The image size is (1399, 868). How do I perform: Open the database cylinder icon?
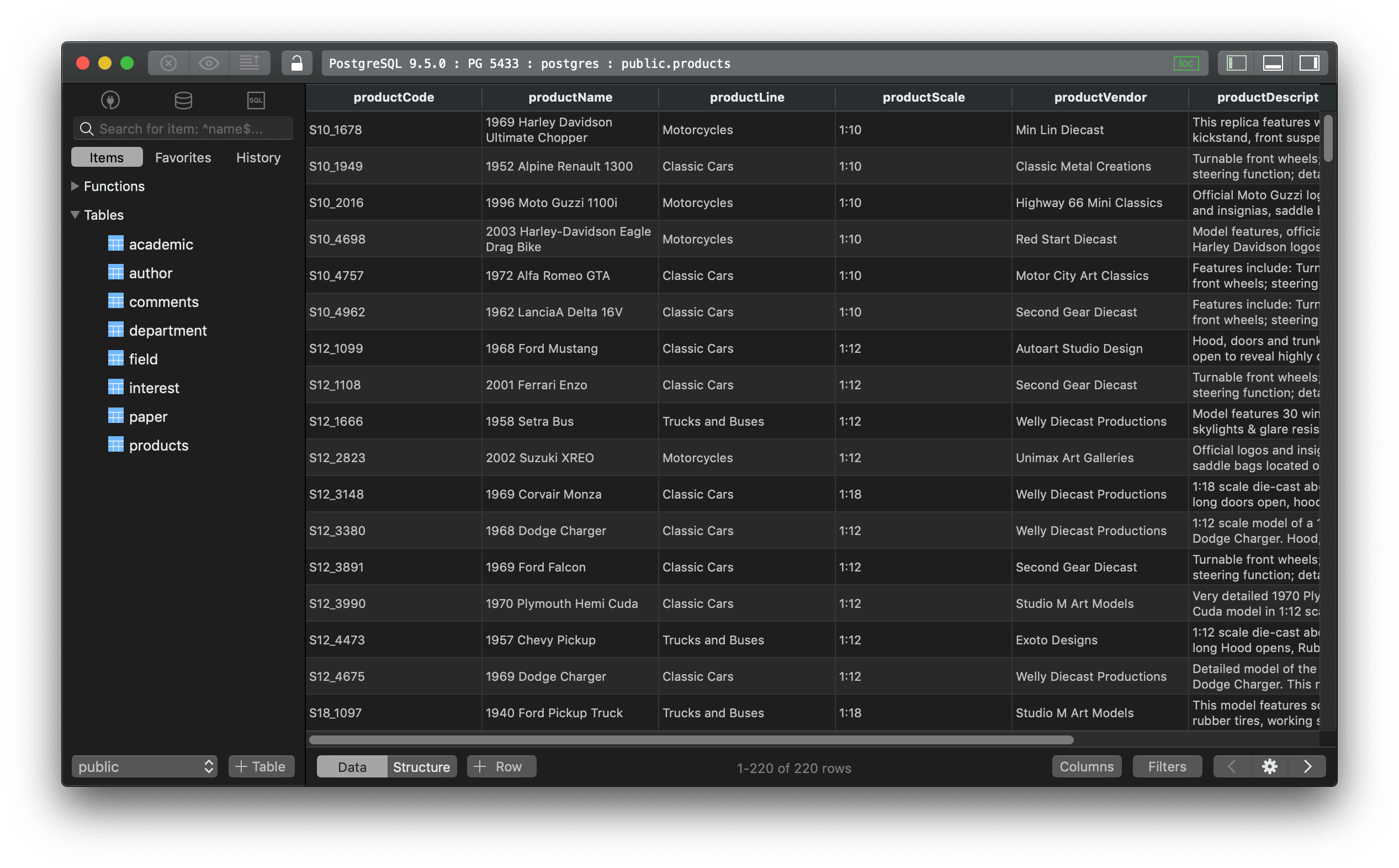[x=183, y=100]
